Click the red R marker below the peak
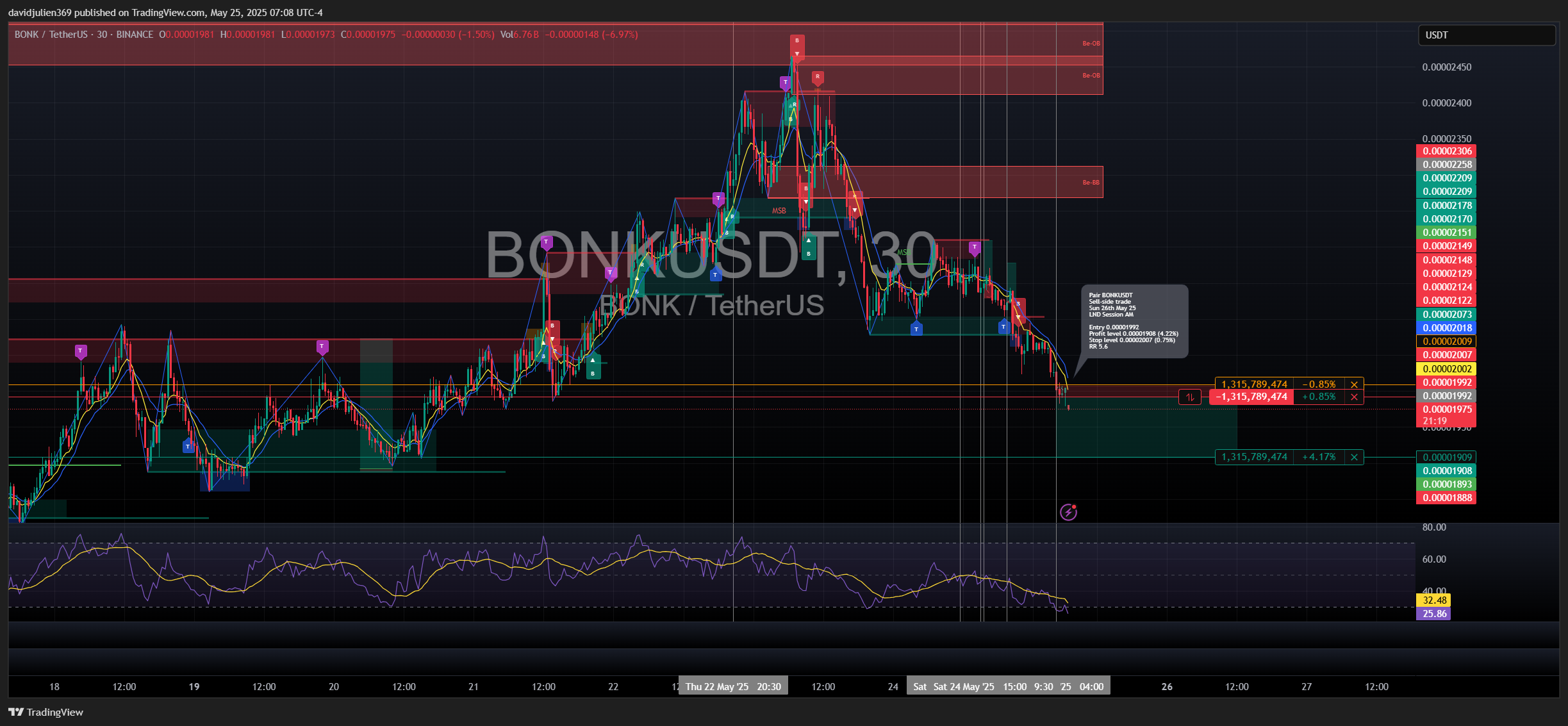The width and height of the screenshot is (1568, 726). tap(817, 78)
